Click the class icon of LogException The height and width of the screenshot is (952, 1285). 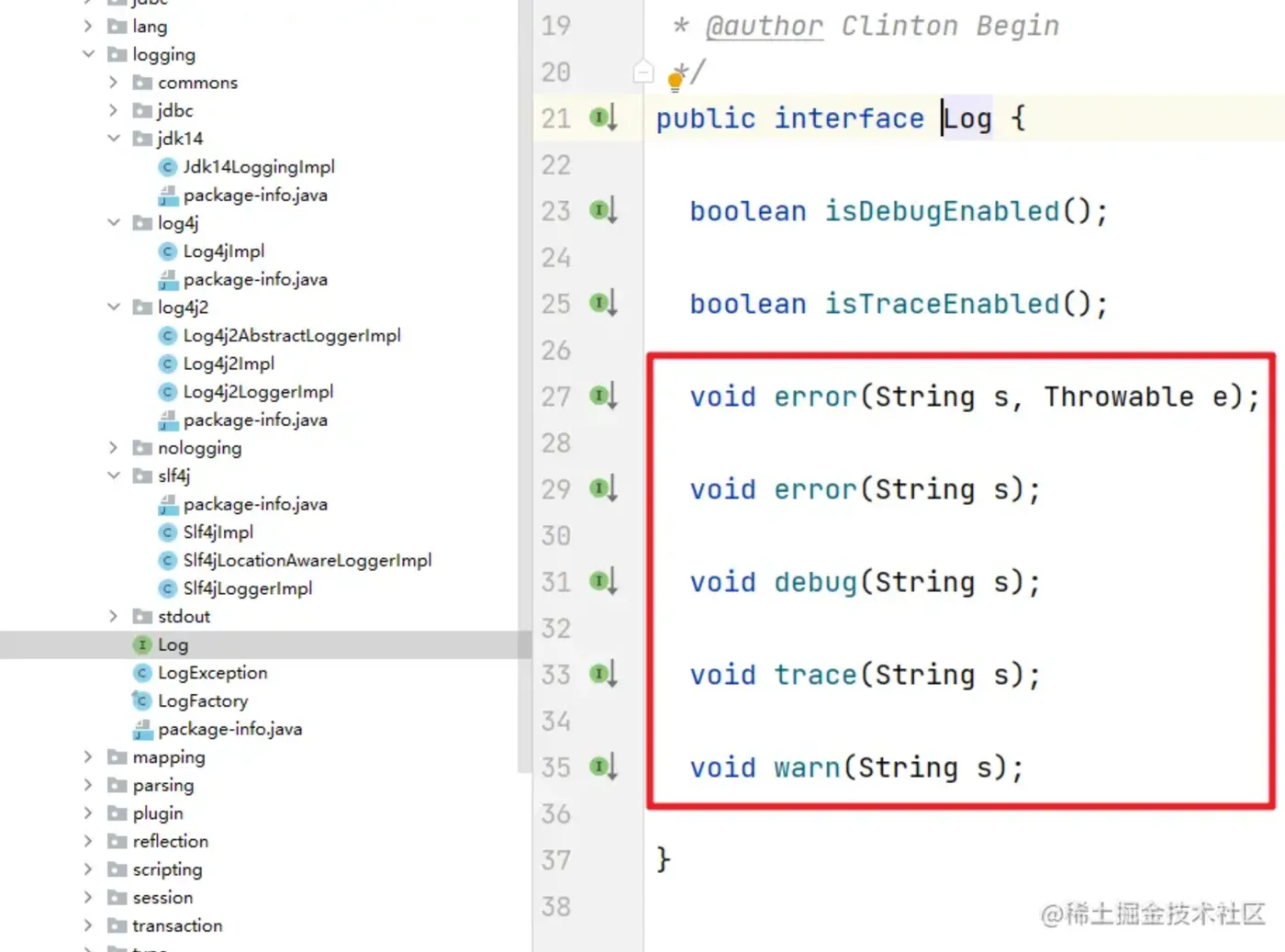point(142,673)
